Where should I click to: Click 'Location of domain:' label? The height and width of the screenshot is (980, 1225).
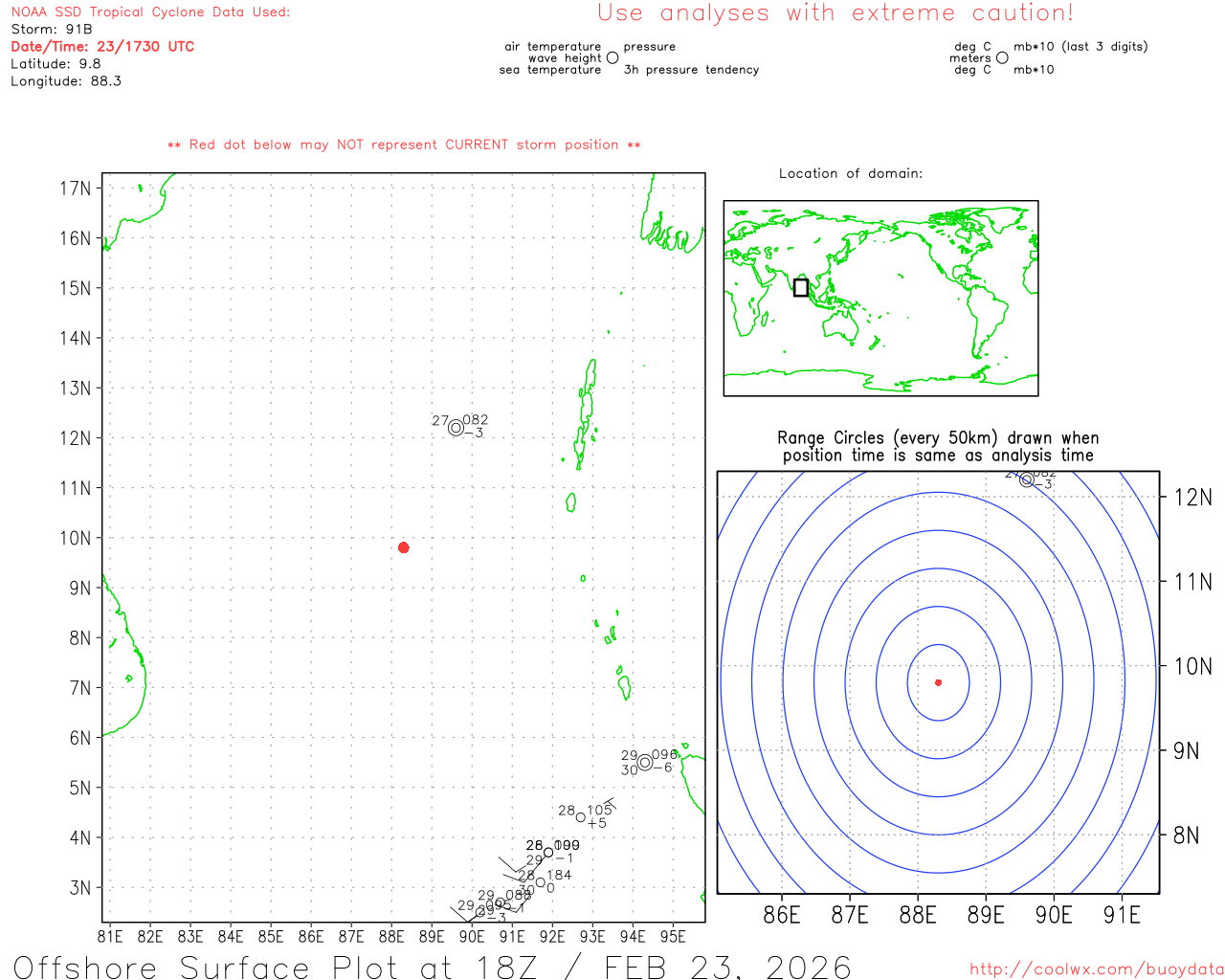pyautogui.click(x=851, y=173)
